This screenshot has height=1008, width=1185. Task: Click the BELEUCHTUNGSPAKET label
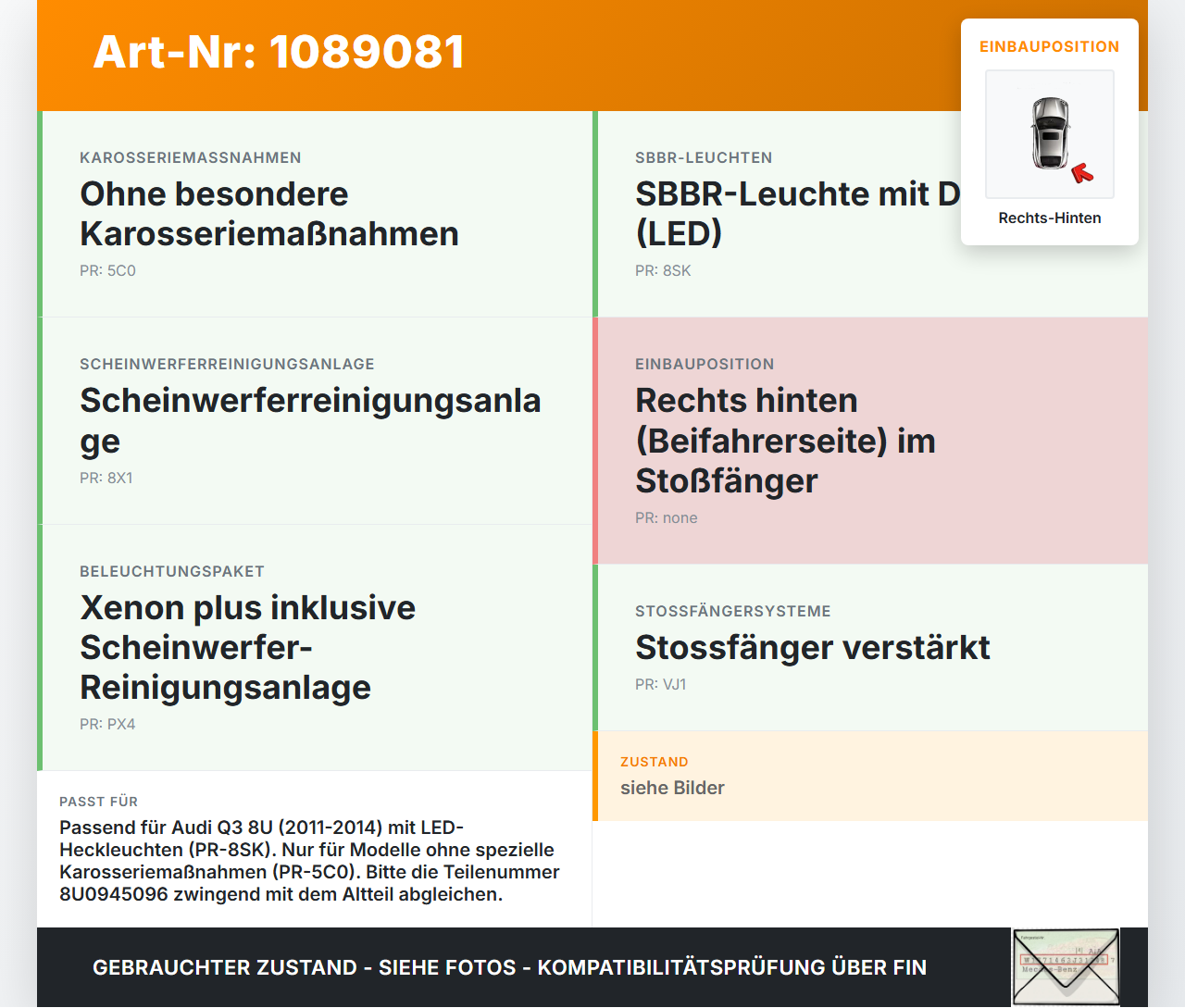pyautogui.click(x=172, y=571)
